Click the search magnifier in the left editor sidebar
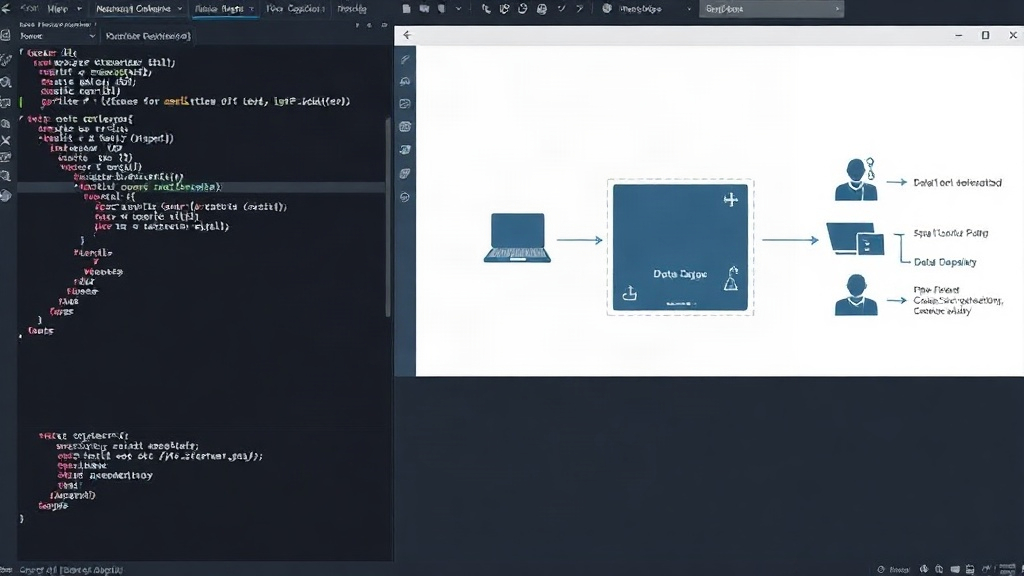 point(6,82)
